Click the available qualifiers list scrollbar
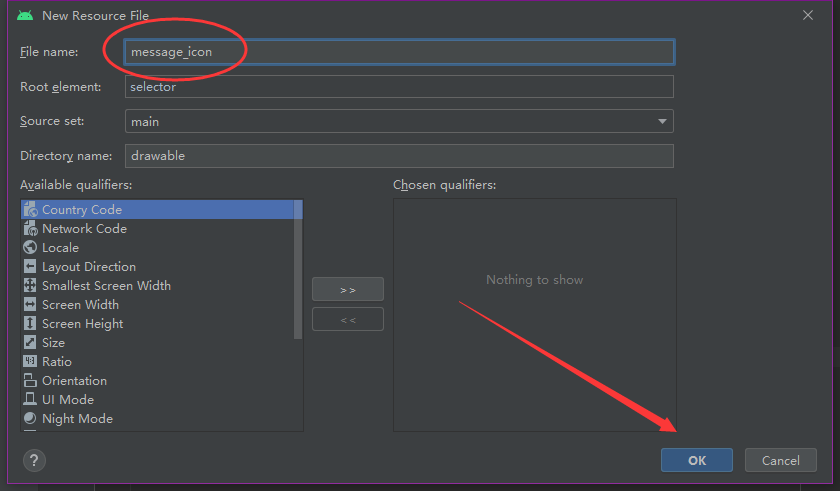The width and height of the screenshot is (840, 491). [298, 269]
